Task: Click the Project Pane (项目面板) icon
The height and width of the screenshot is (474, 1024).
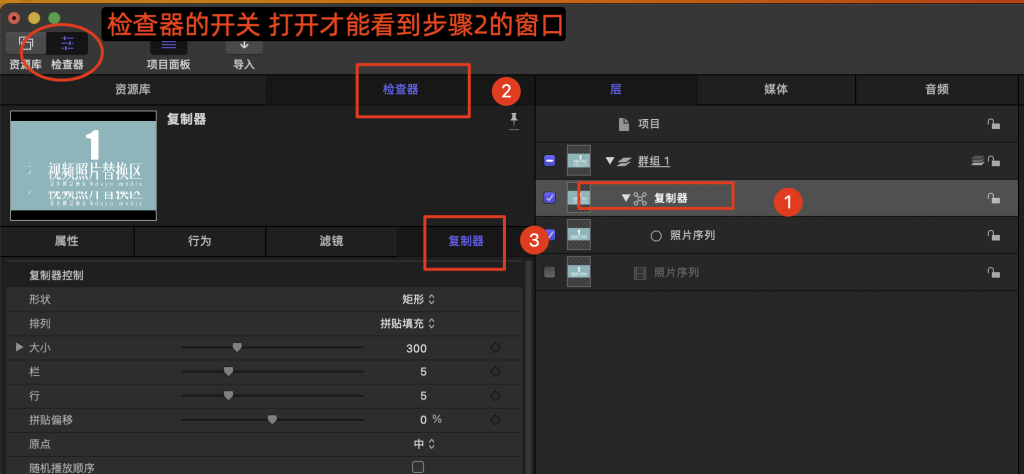Action: (168, 44)
